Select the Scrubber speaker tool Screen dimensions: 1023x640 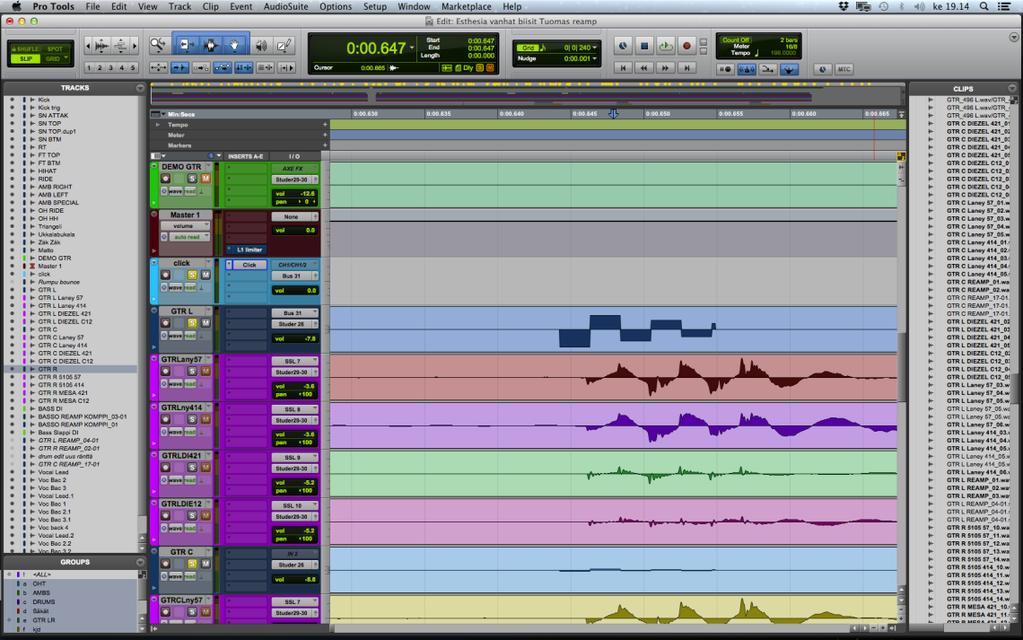pos(261,45)
